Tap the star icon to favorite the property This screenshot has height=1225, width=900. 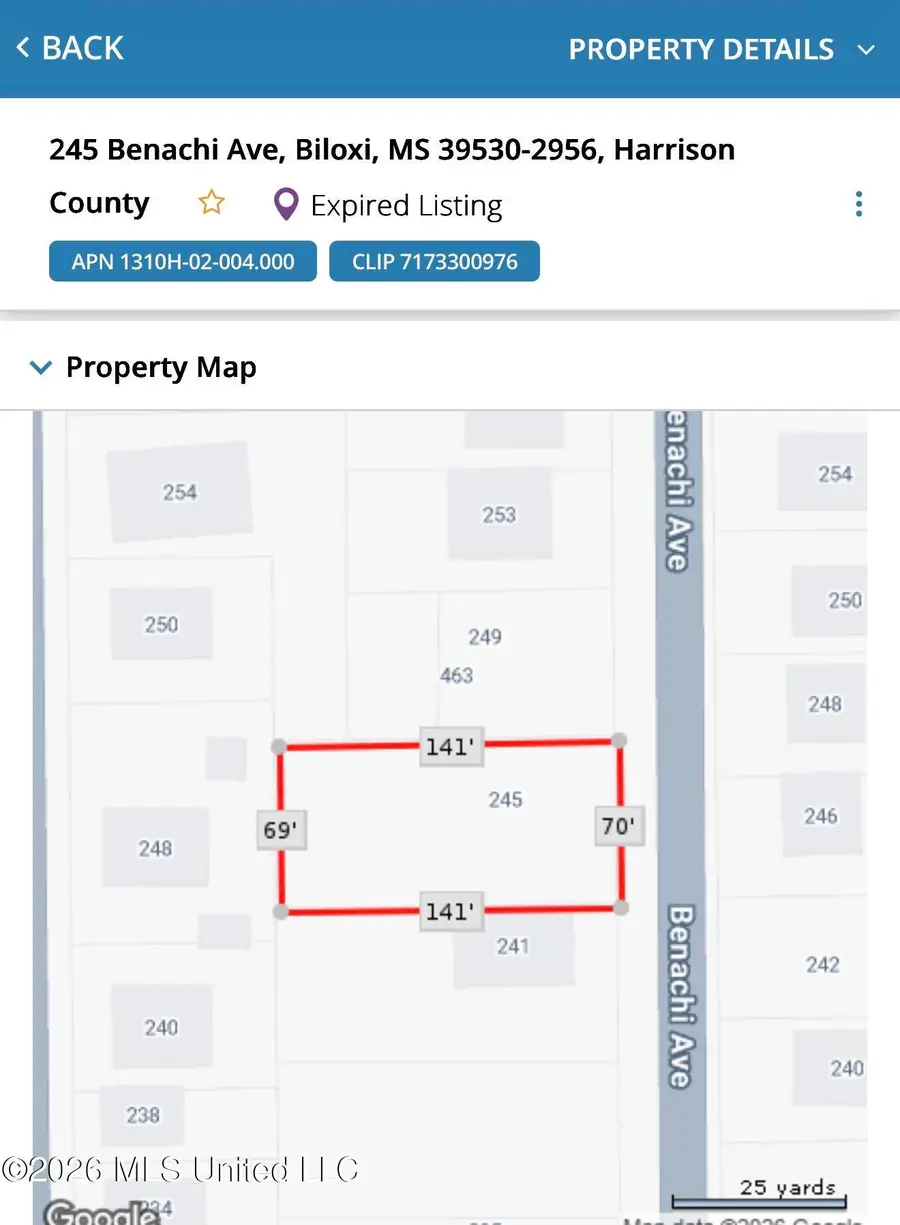(x=211, y=202)
